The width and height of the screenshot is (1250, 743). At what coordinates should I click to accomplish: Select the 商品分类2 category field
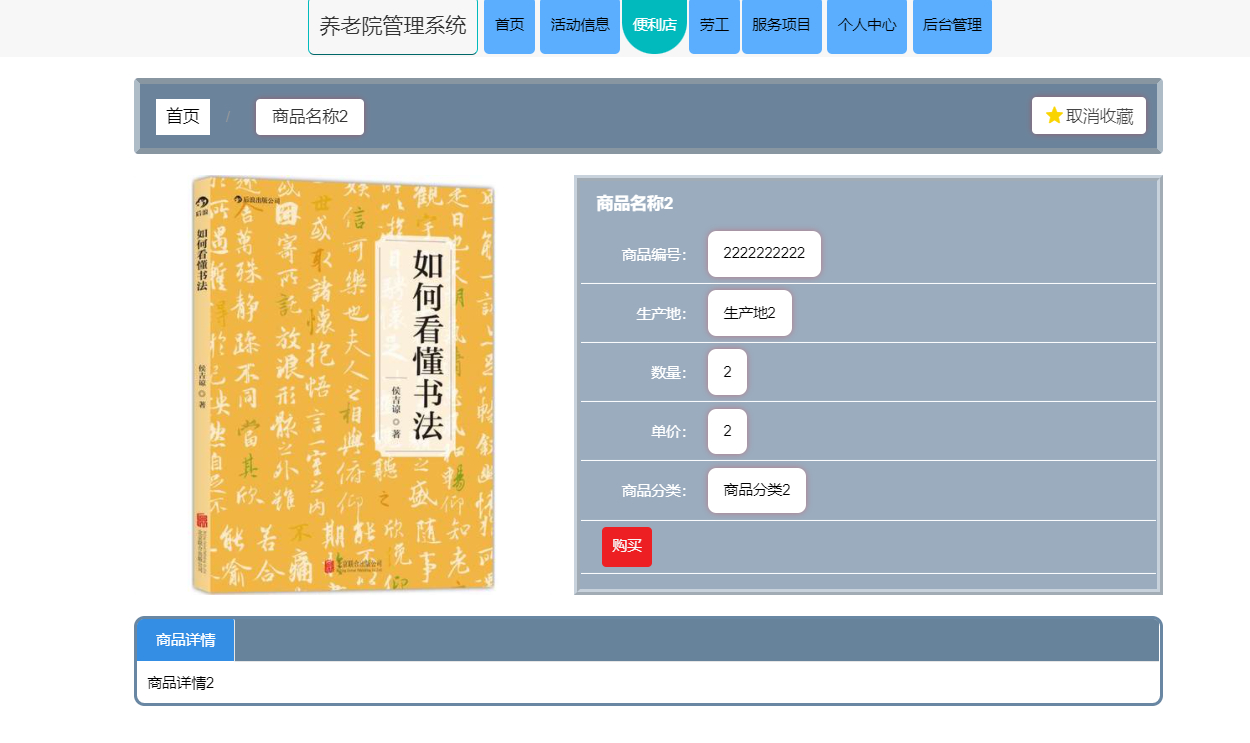click(757, 490)
